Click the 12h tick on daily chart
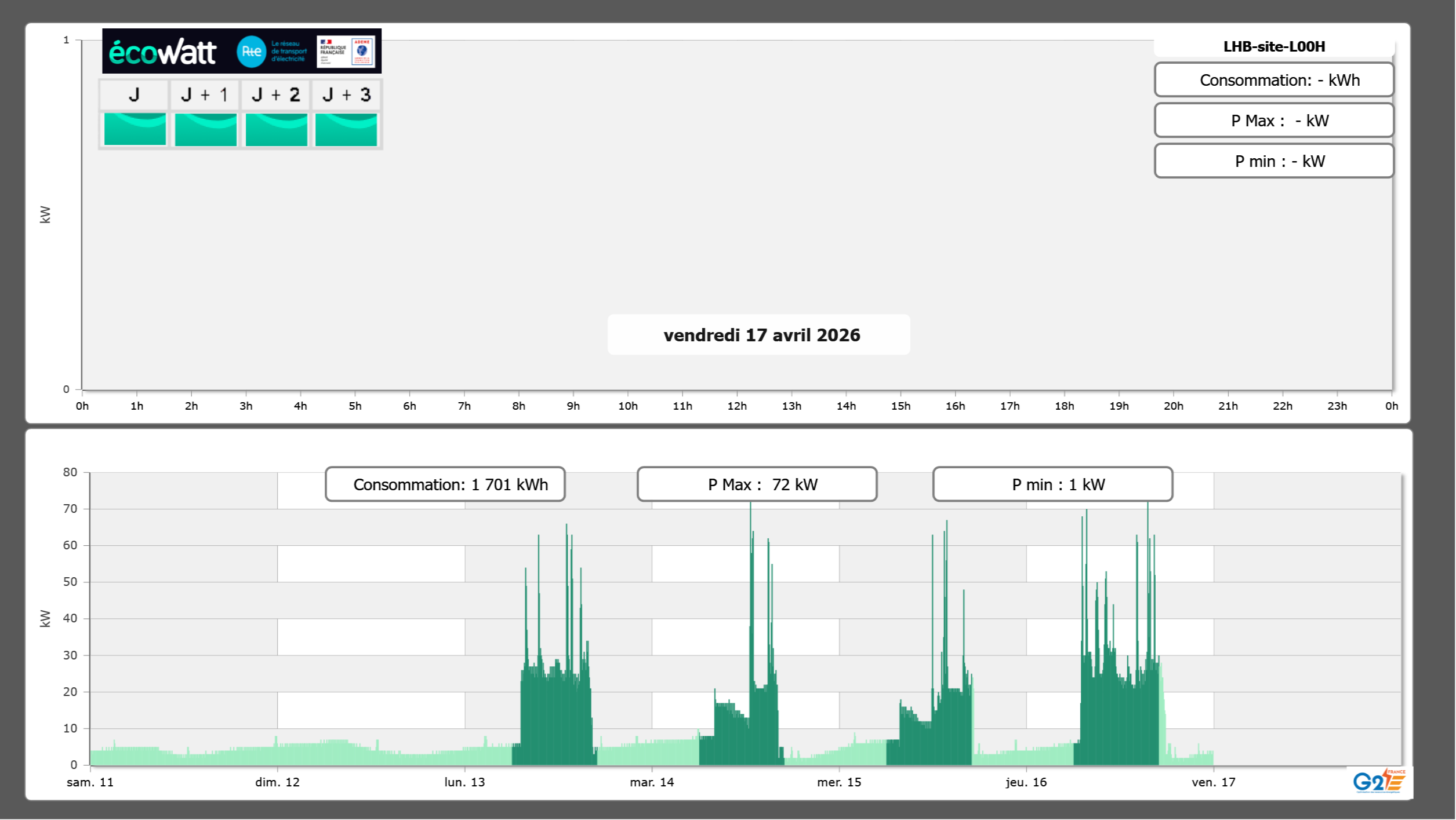Image resolution: width=1456 pixels, height=820 pixels. [x=736, y=406]
